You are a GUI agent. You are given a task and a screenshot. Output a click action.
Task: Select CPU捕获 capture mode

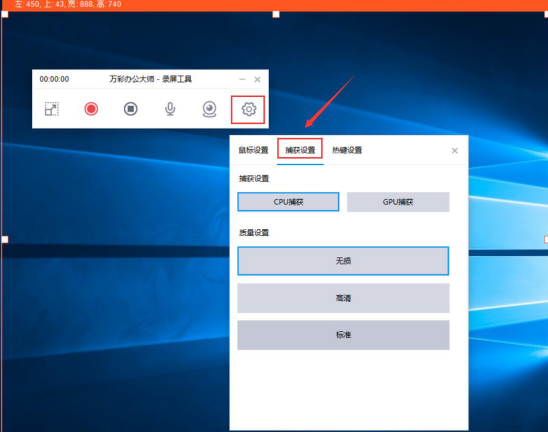click(x=288, y=202)
